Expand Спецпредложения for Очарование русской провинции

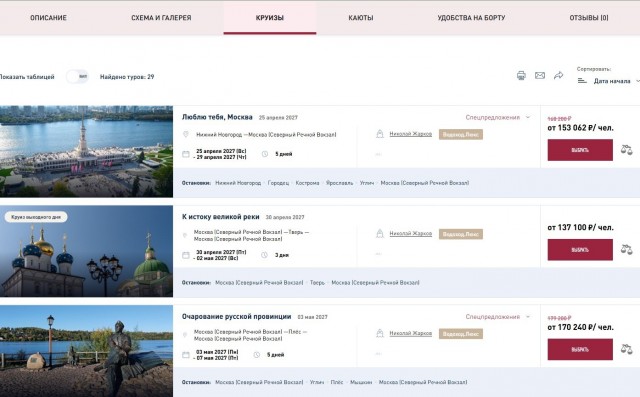497,317
